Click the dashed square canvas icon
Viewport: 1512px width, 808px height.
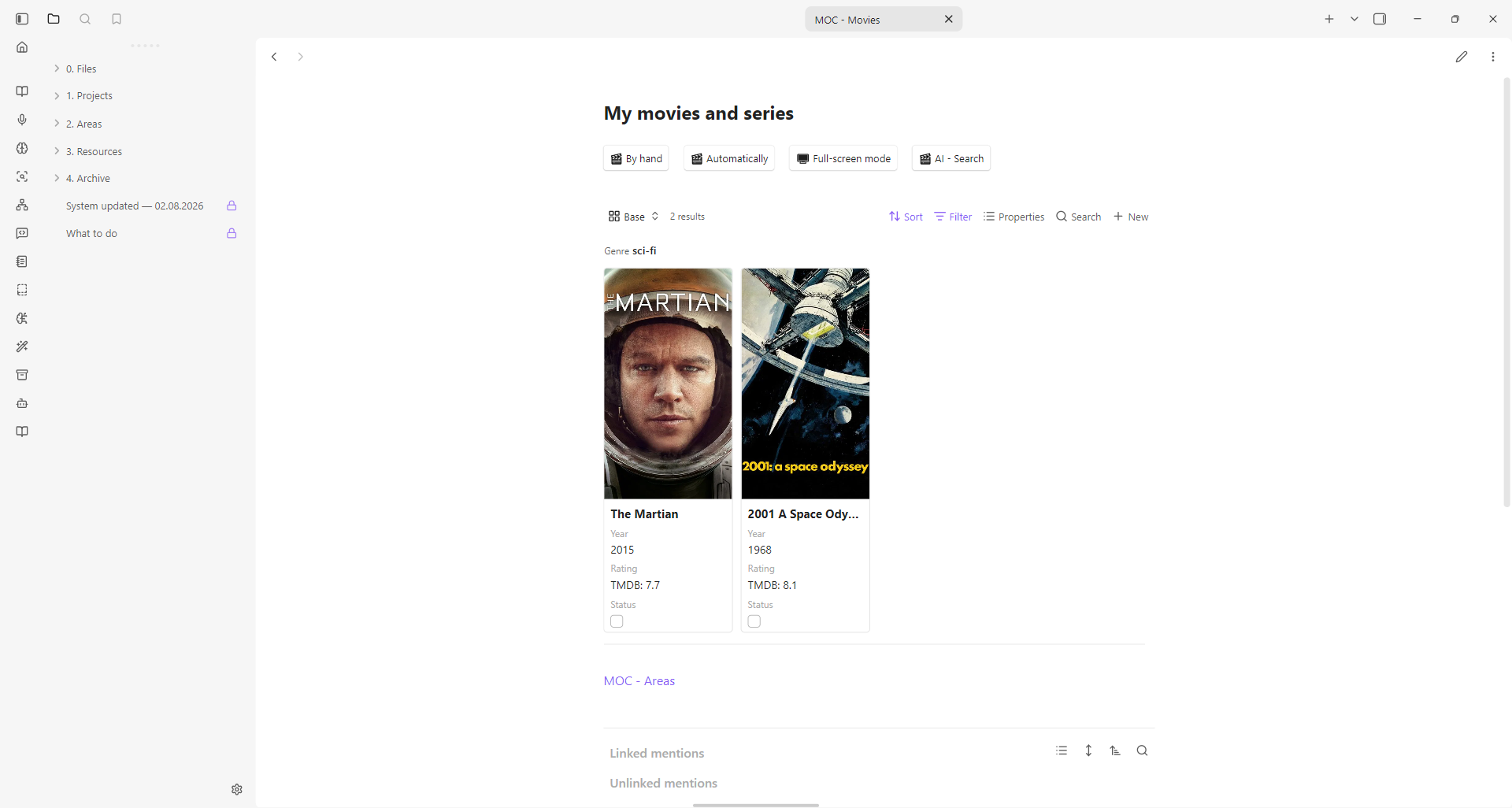22,290
